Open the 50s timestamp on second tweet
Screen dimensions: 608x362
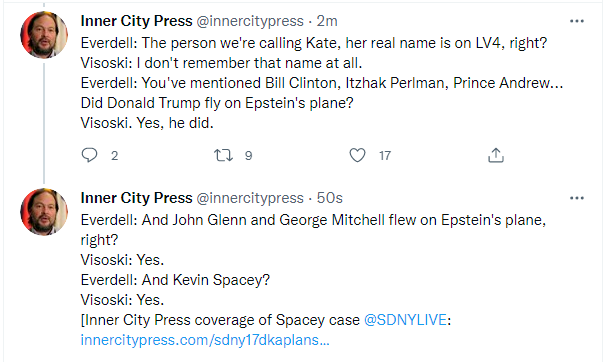(x=330, y=198)
